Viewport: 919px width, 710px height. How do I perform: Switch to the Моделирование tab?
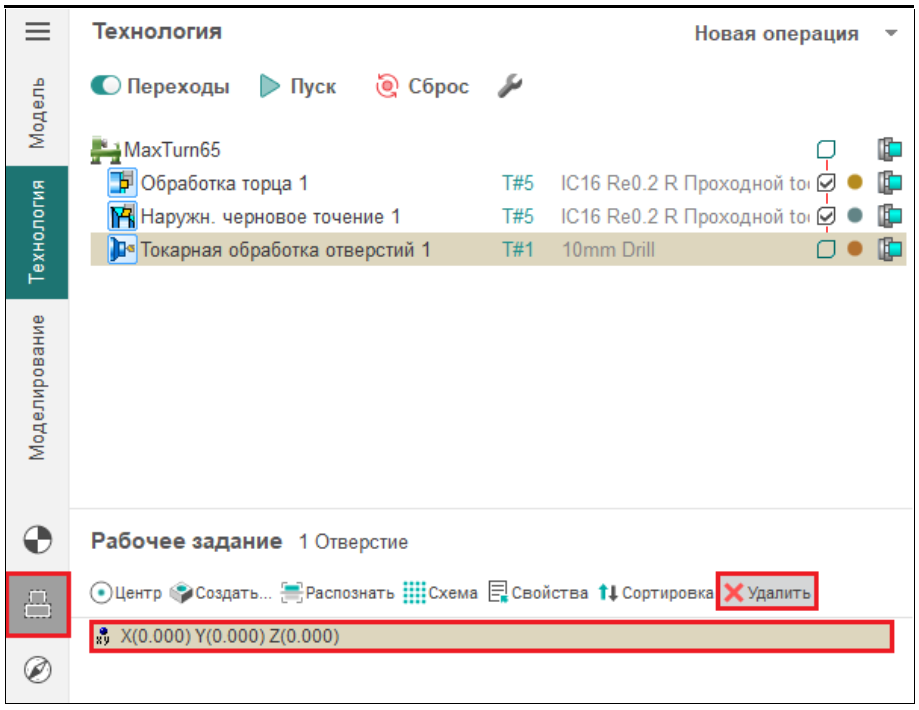(x=37, y=387)
